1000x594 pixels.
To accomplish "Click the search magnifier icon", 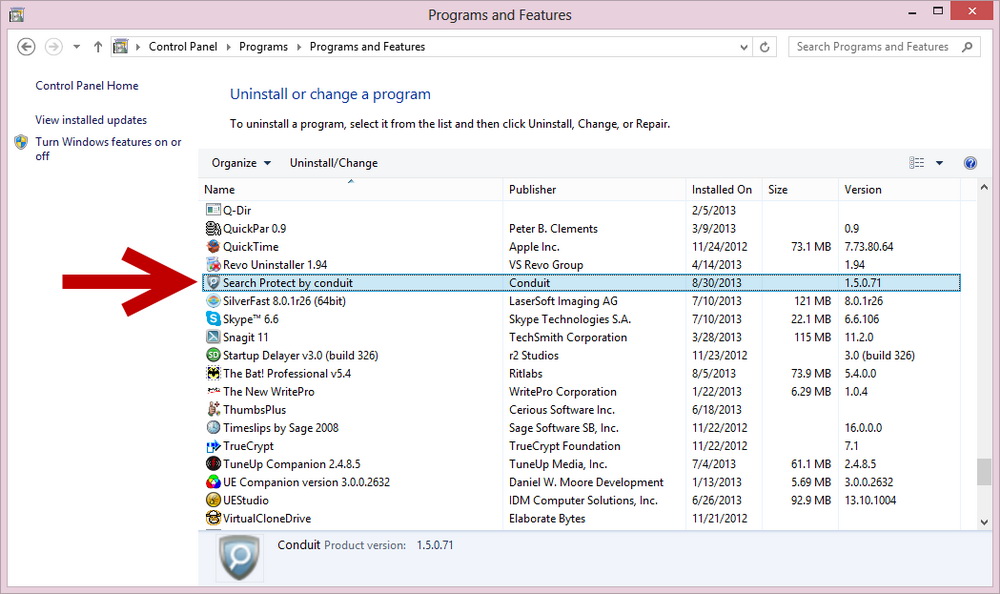I will (967, 47).
